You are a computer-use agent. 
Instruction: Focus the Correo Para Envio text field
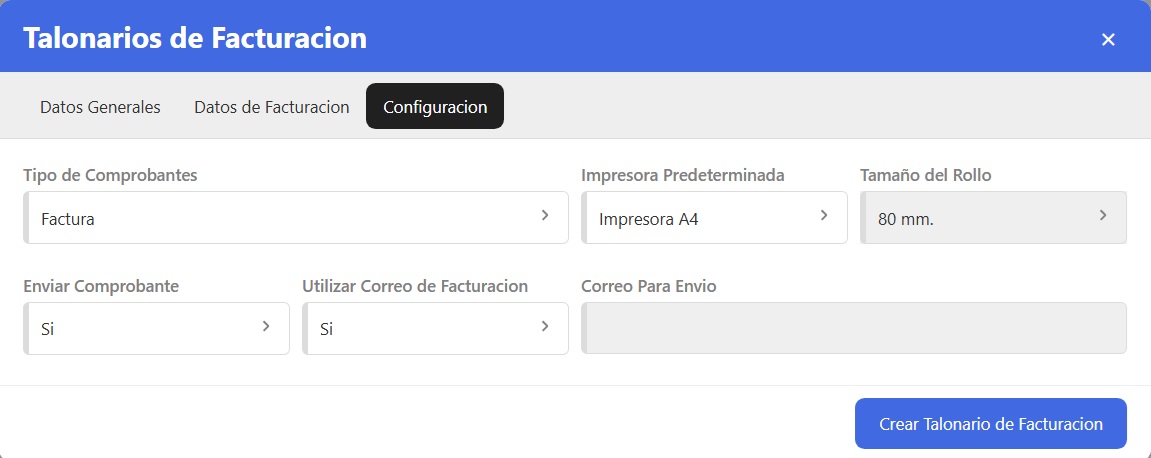point(854,328)
